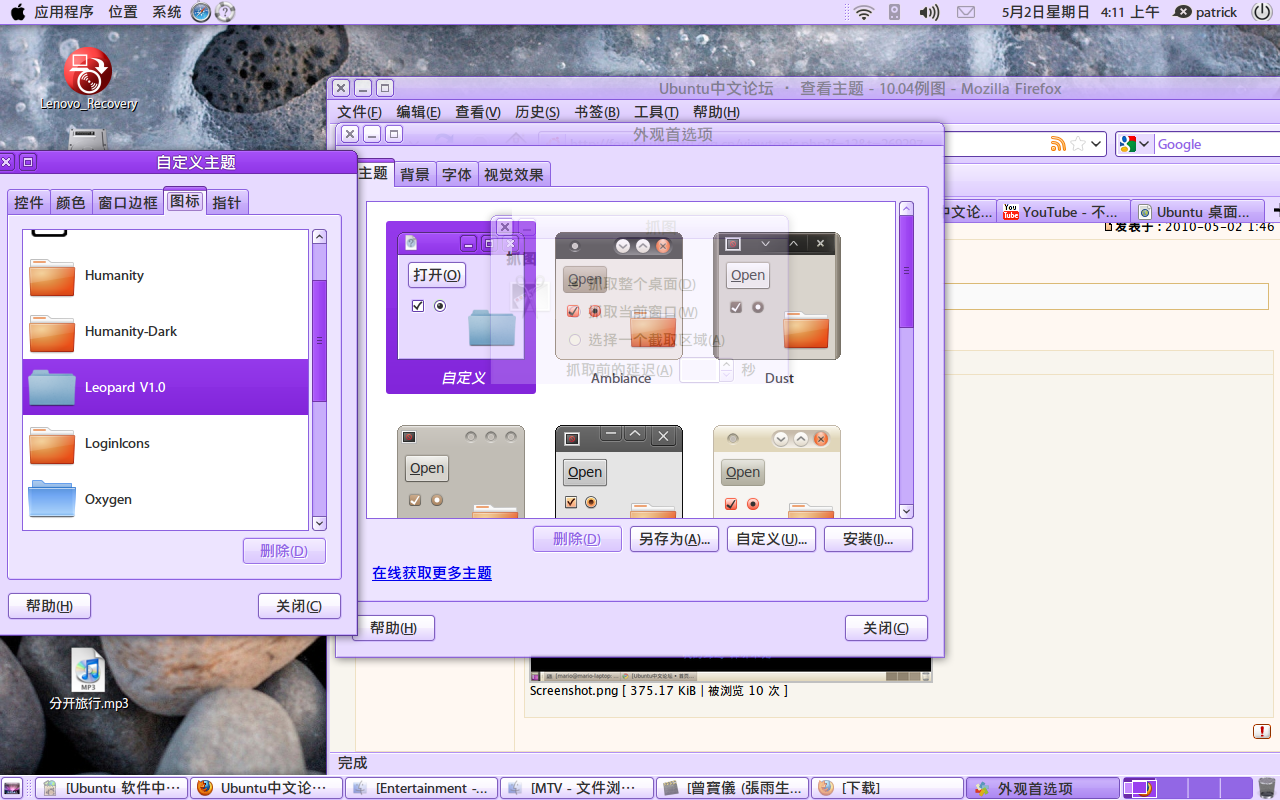Open the Ubuntu 软件中心 taskbar item
The height and width of the screenshot is (800, 1280).
click(x=112, y=788)
